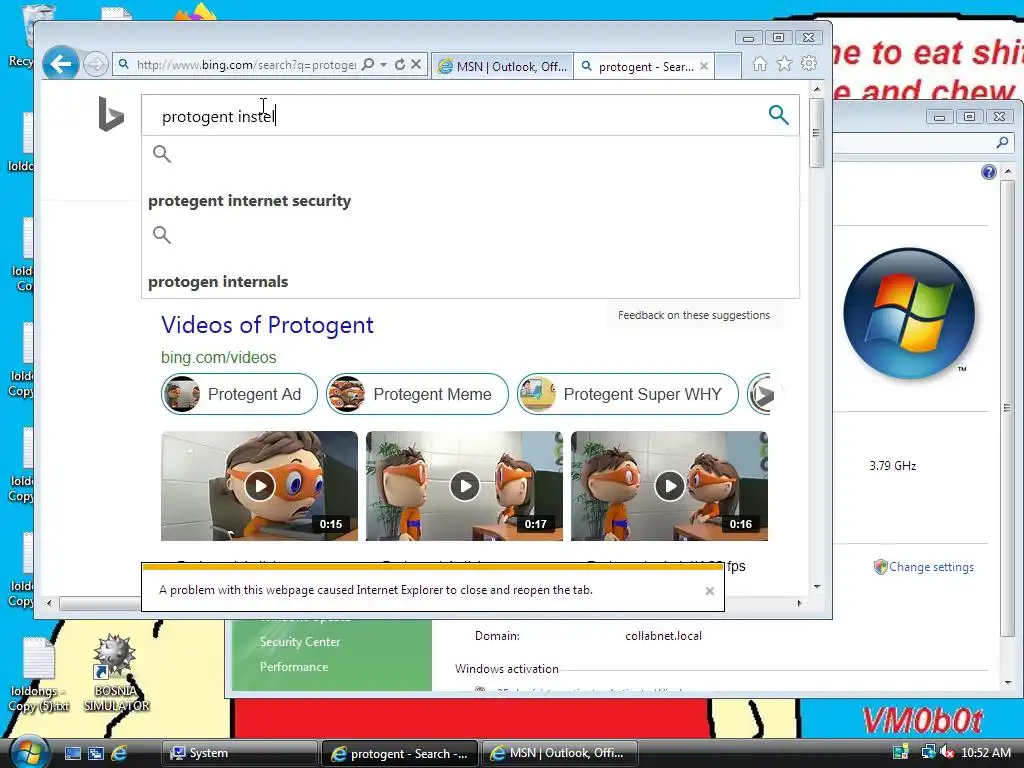The width and height of the screenshot is (1024, 768).
Task: Click the taskbar clock showing 10:52 AM
Action: [x=986, y=752]
